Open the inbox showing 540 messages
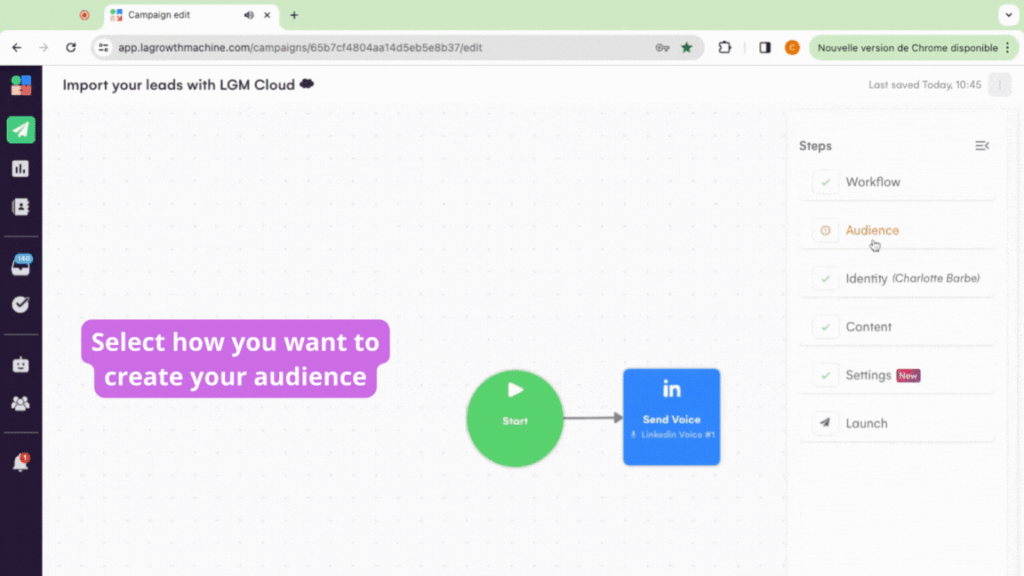 click(21, 265)
